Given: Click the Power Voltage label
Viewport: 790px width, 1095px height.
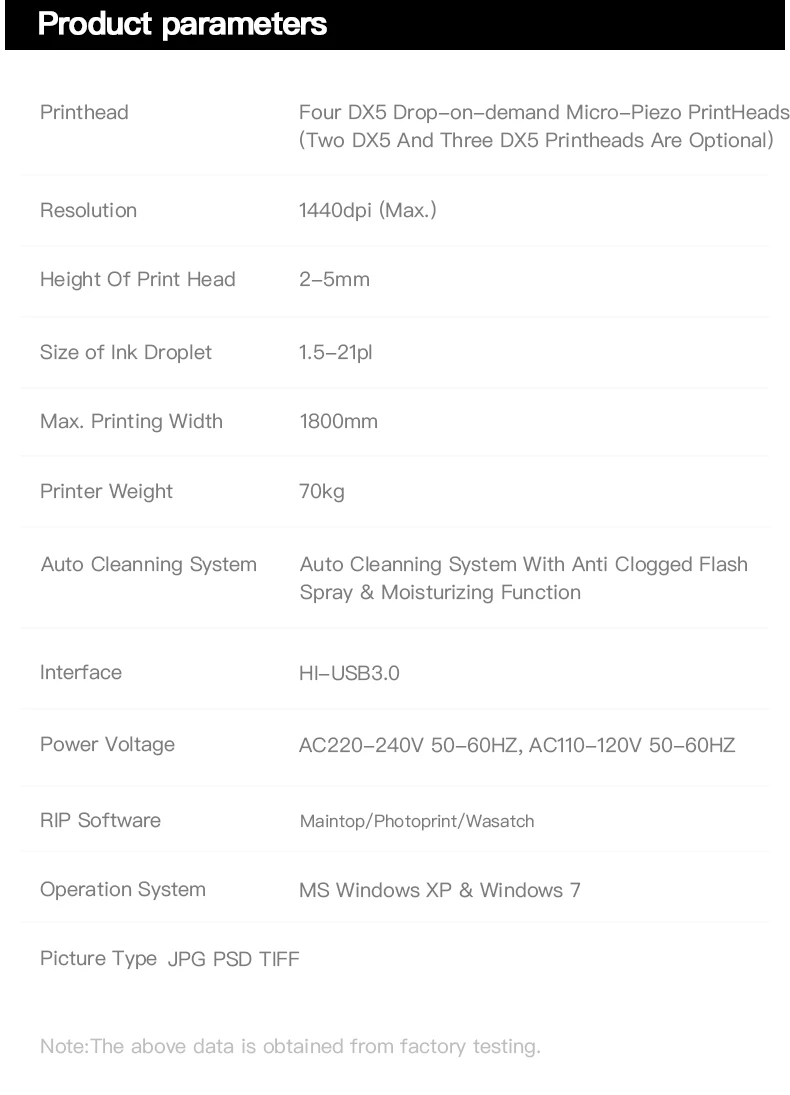Looking at the screenshot, I should (x=107, y=744).
